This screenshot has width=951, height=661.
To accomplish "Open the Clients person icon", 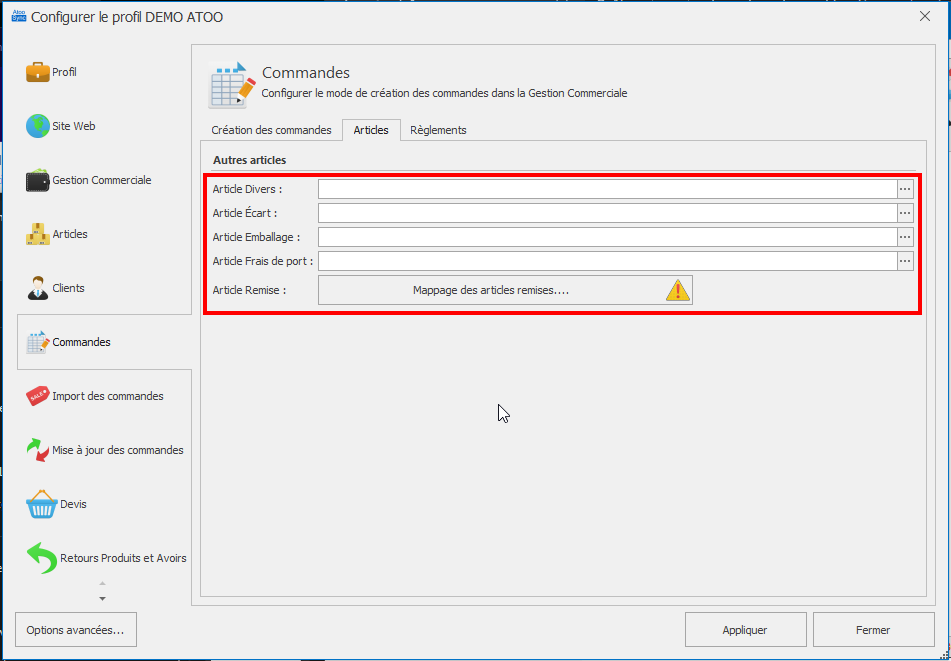I will 38,288.
